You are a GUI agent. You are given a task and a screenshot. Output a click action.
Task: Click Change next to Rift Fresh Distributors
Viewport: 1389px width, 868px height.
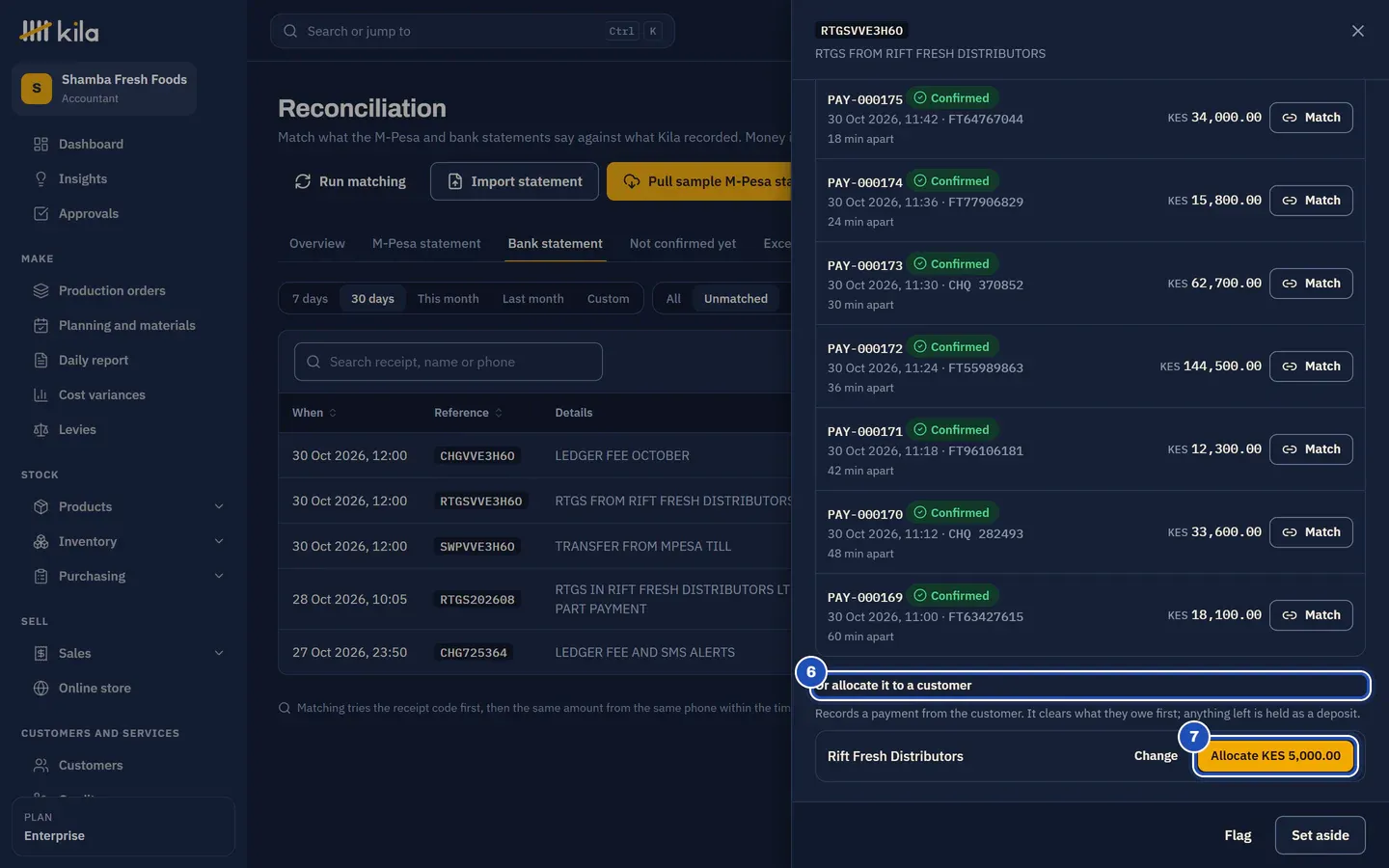pos(1156,756)
